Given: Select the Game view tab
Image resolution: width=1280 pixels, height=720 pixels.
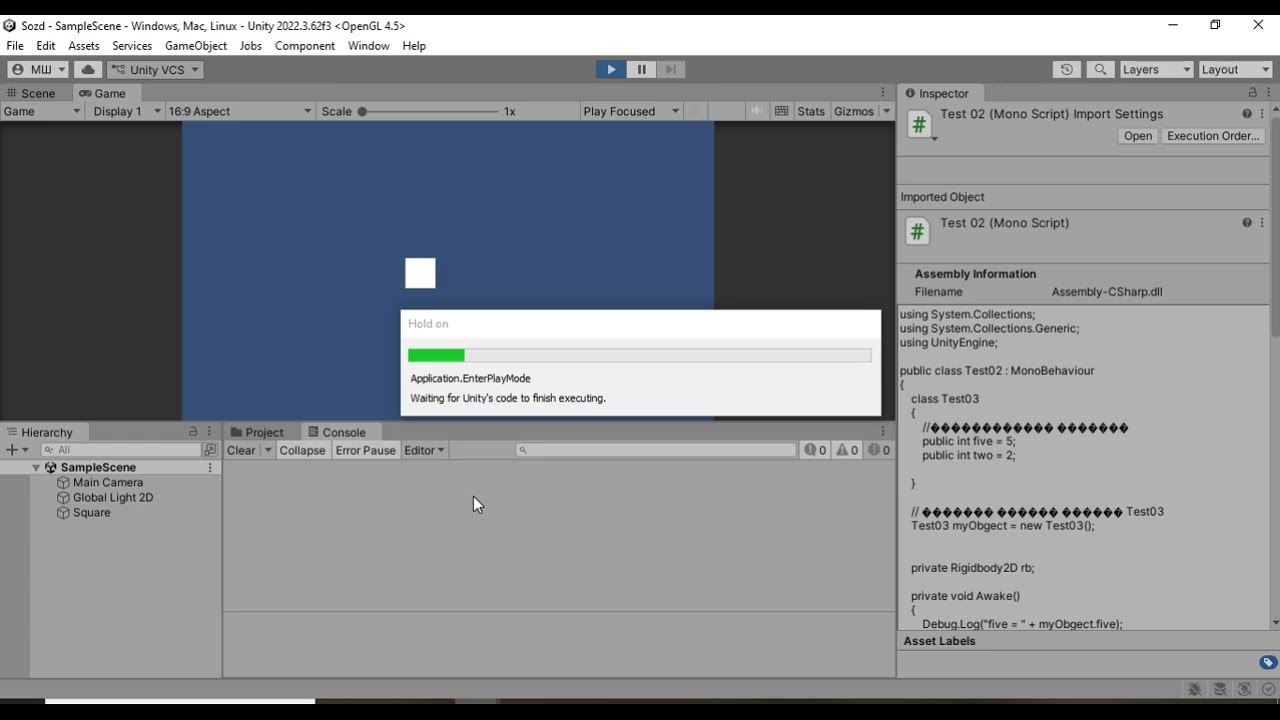Looking at the screenshot, I should click(x=103, y=93).
